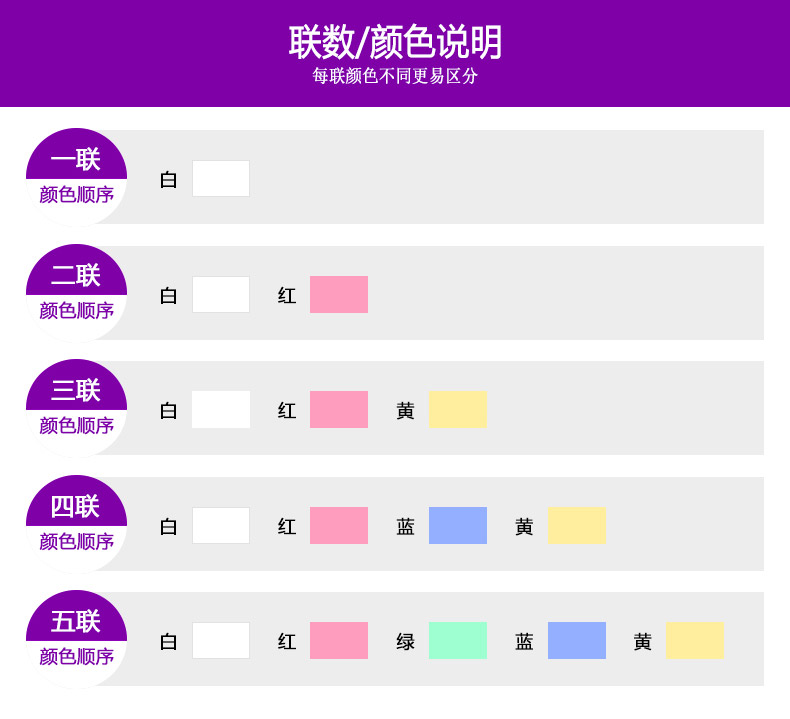Choose the yellow swatch in the 五联 row
Viewport: 790px width, 719px height.
coord(694,641)
